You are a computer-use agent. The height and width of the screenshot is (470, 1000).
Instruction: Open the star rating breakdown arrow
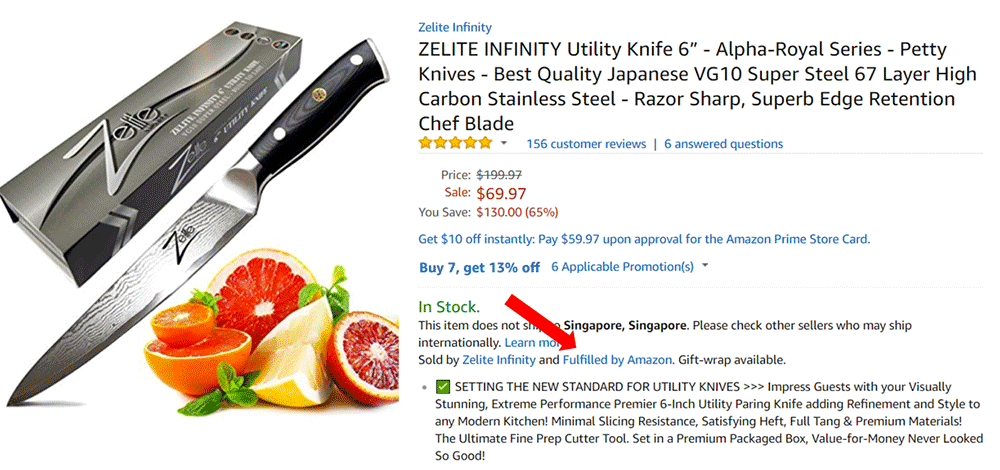pyautogui.click(x=504, y=144)
